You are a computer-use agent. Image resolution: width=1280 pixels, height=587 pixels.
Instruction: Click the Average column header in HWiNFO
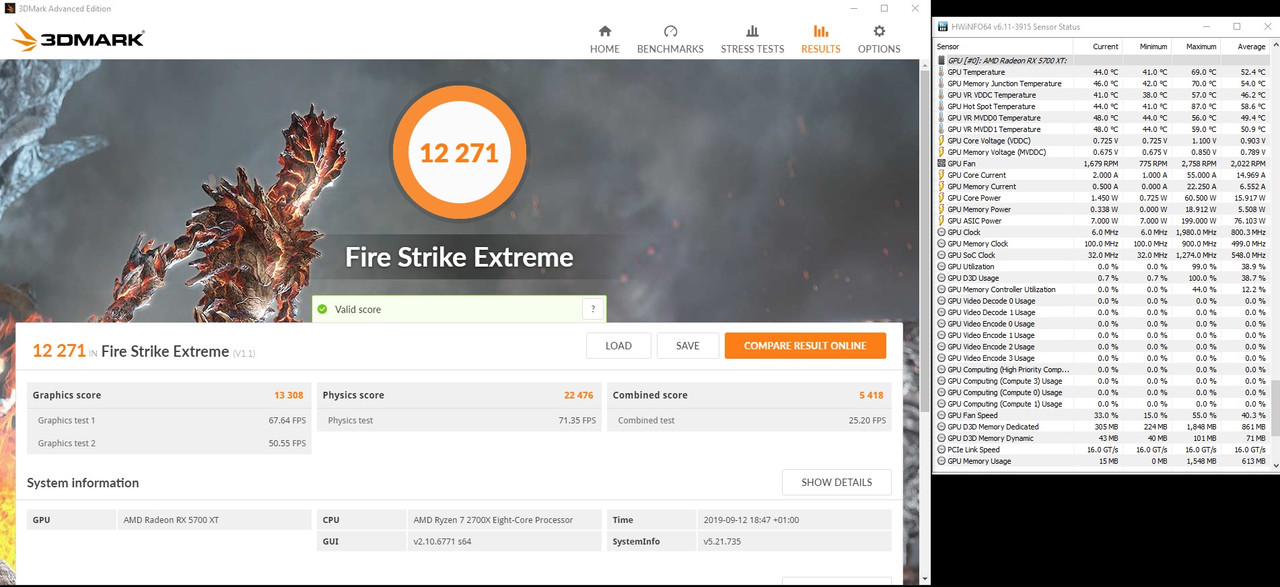click(x=1245, y=46)
